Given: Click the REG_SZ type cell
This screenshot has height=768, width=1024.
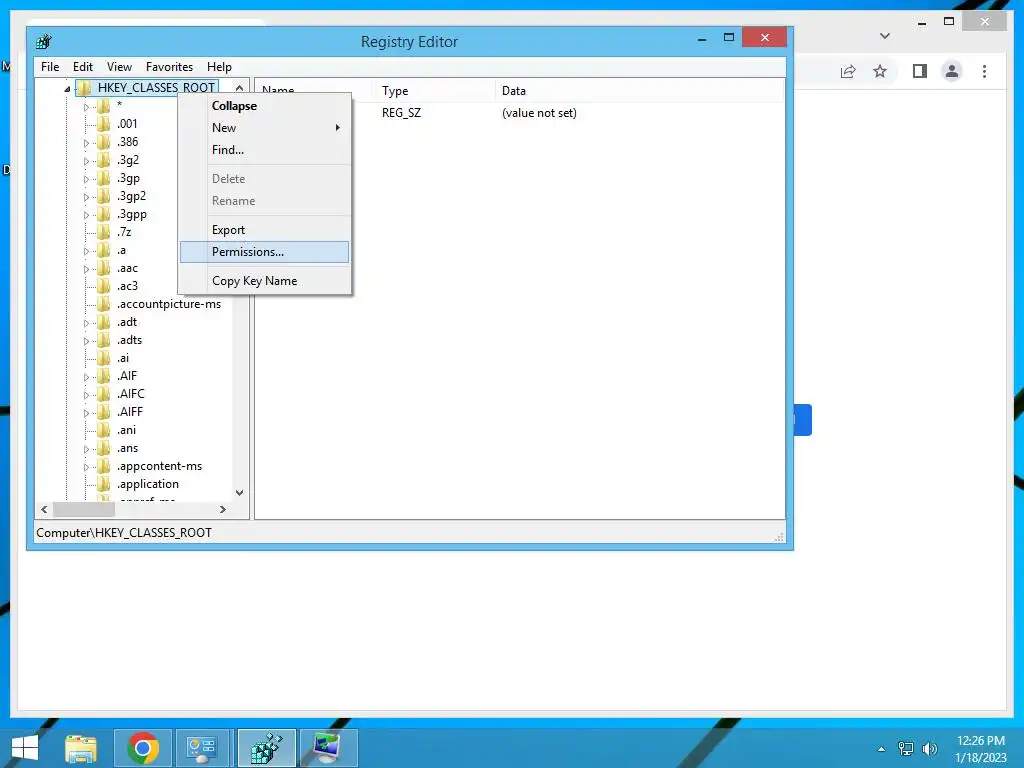Looking at the screenshot, I should point(402,113).
